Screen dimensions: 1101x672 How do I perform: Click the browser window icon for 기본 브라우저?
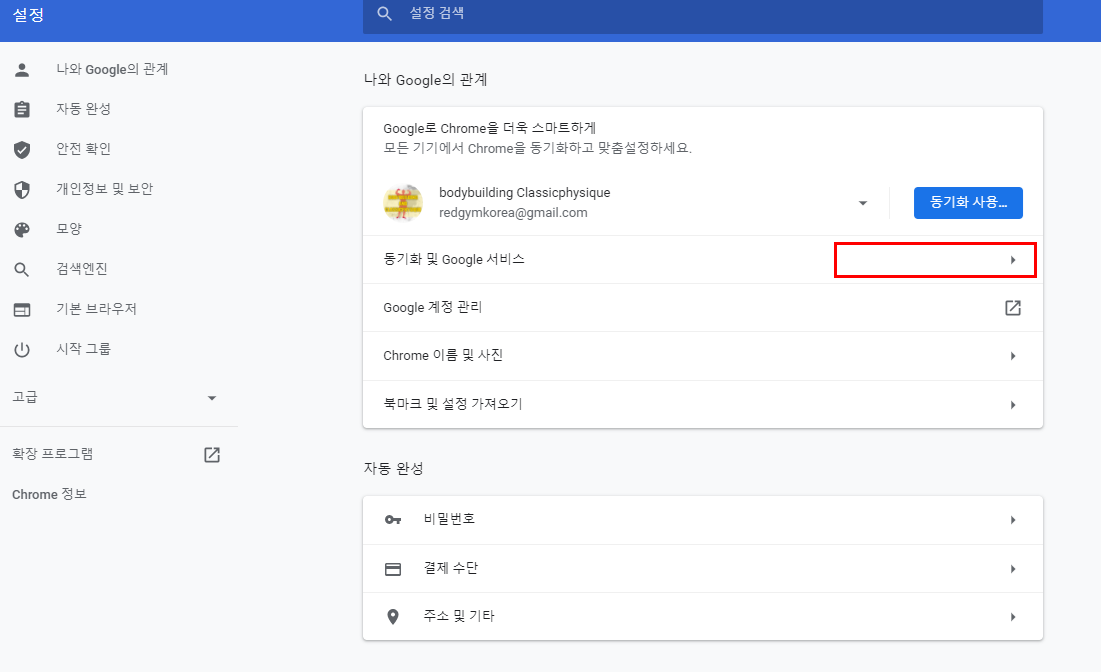point(22,310)
